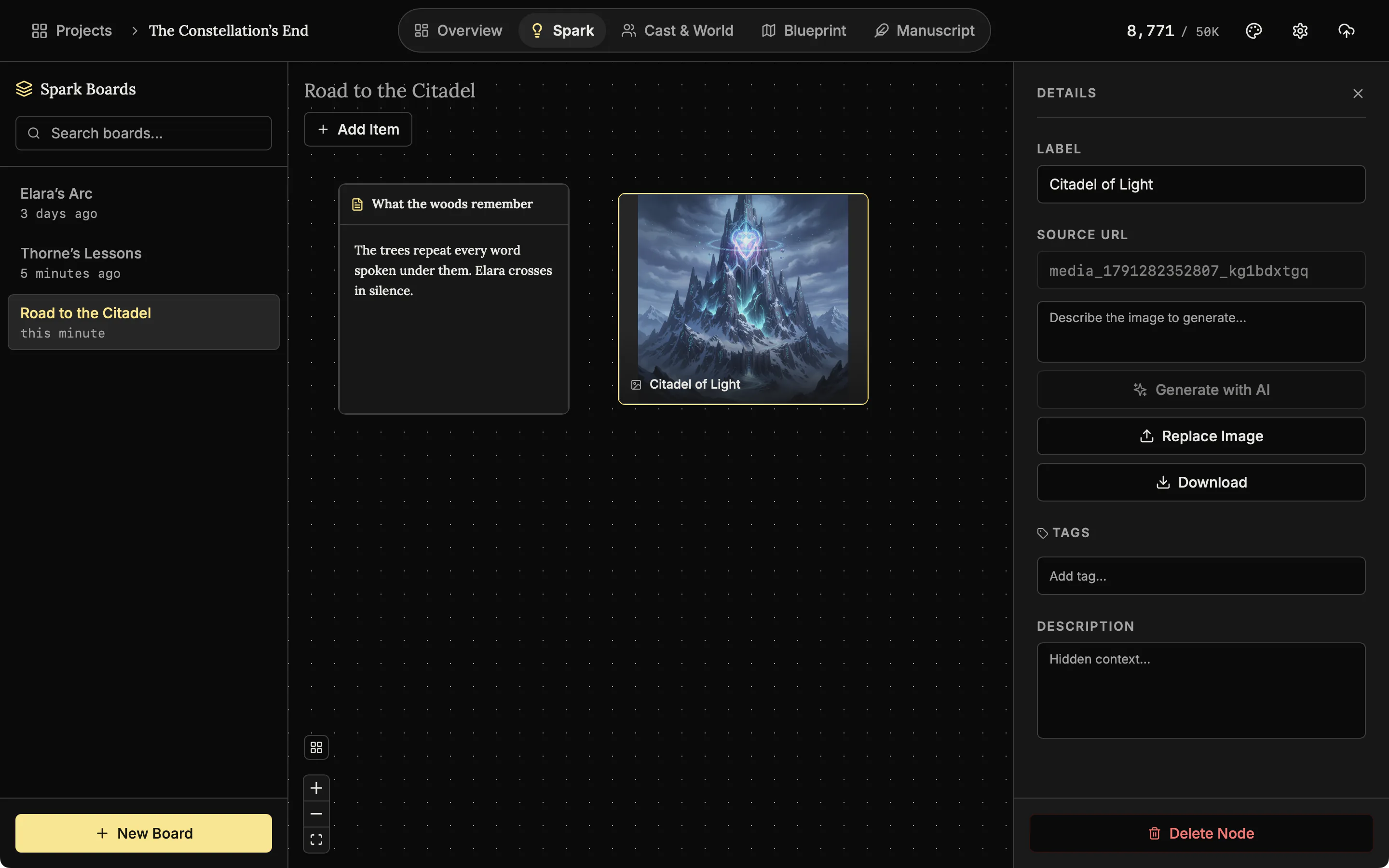Go to the Blueprint tab
Viewport: 1389px width, 868px height.
pos(803,30)
